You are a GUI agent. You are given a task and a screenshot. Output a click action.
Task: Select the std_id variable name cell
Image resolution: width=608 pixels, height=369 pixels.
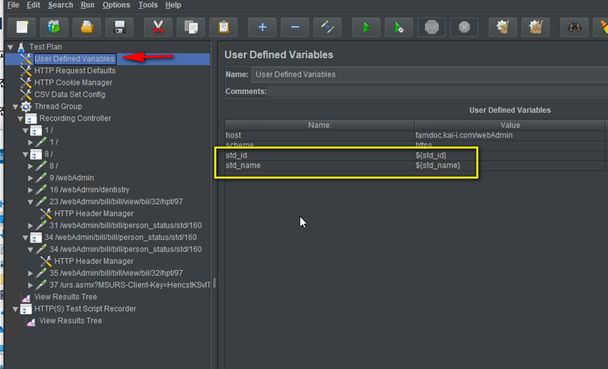(320, 155)
